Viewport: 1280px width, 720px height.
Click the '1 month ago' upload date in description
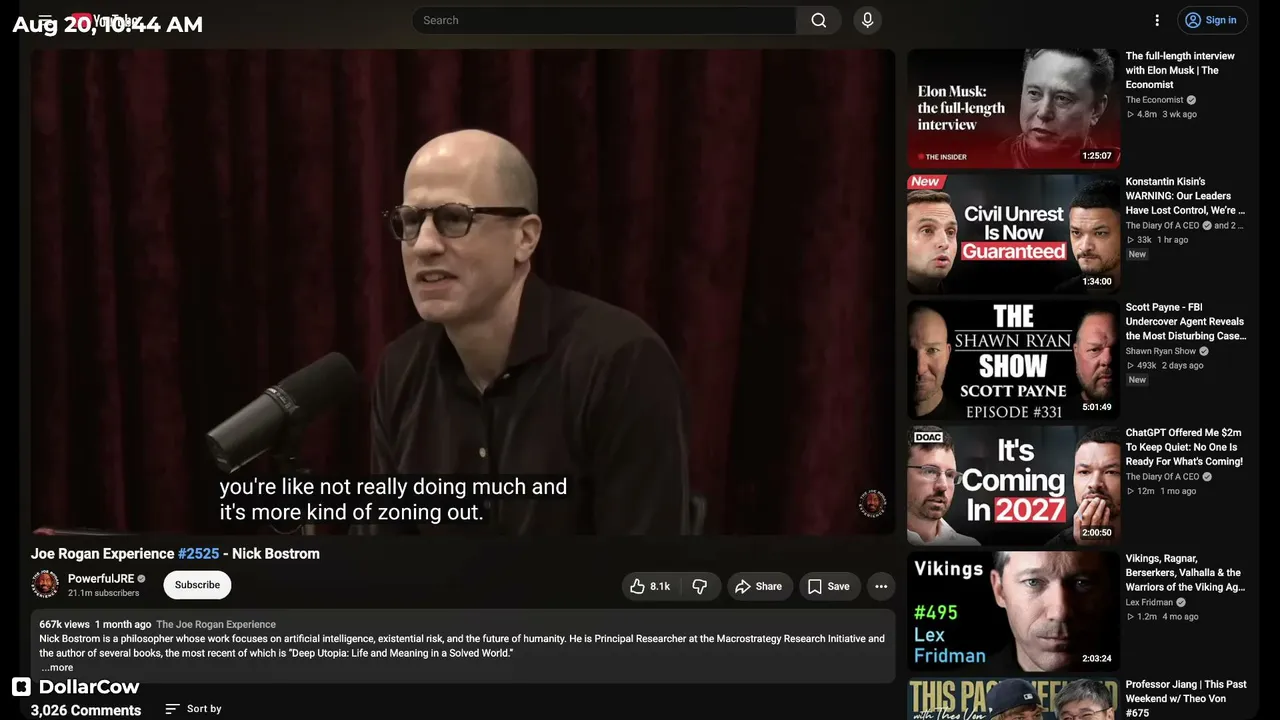(x=123, y=625)
